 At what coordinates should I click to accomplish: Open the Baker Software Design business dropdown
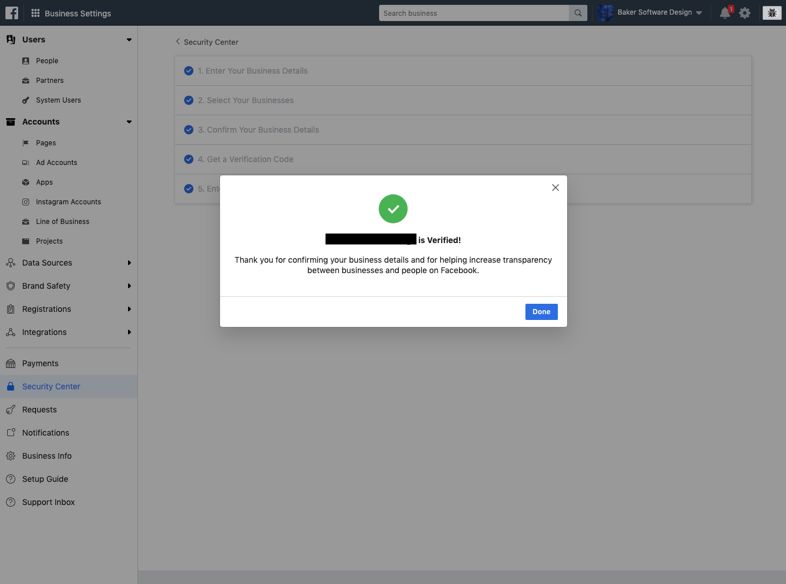pos(660,13)
